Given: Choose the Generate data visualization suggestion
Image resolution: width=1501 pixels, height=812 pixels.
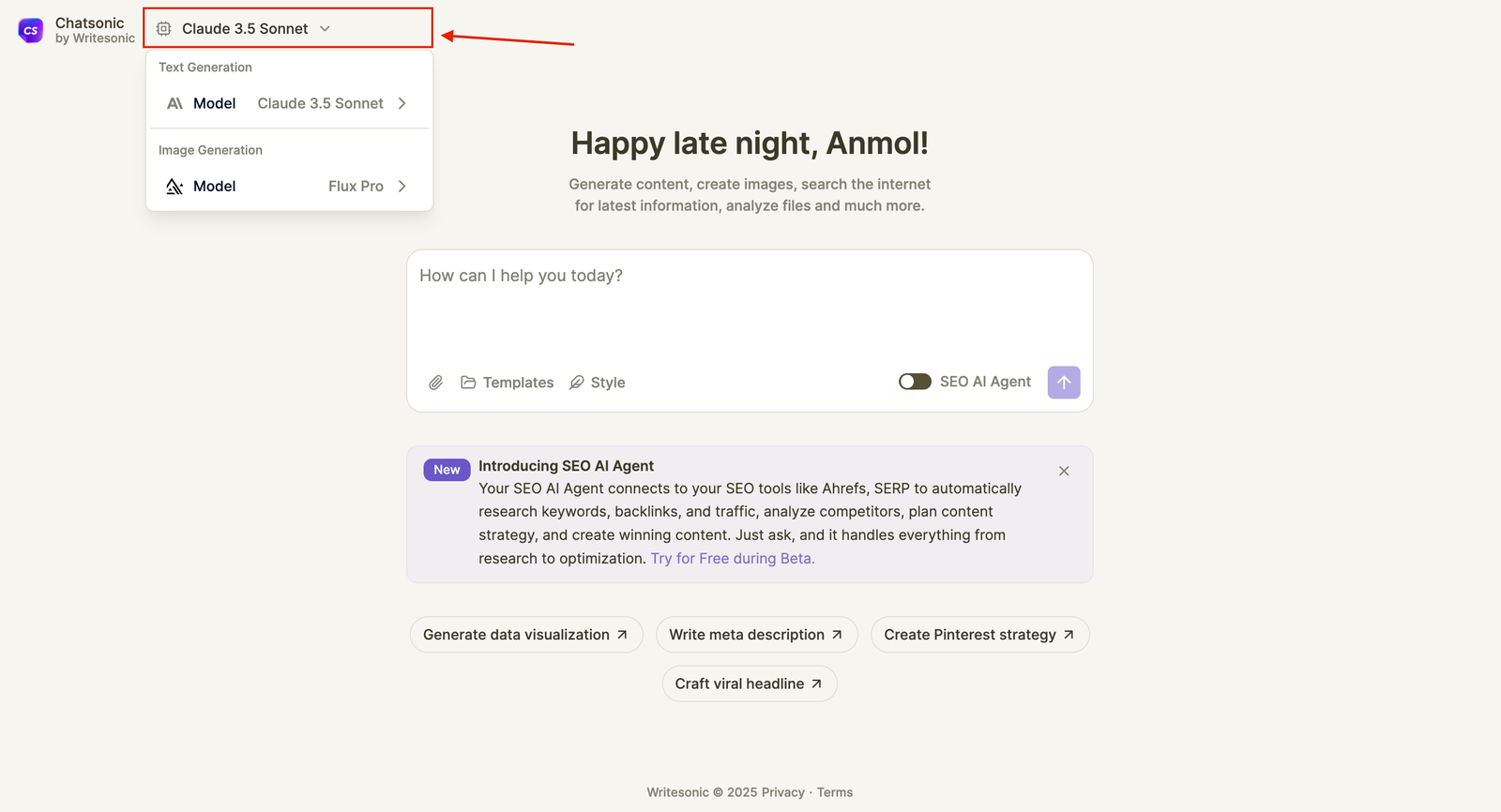Looking at the screenshot, I should (526, 635).
